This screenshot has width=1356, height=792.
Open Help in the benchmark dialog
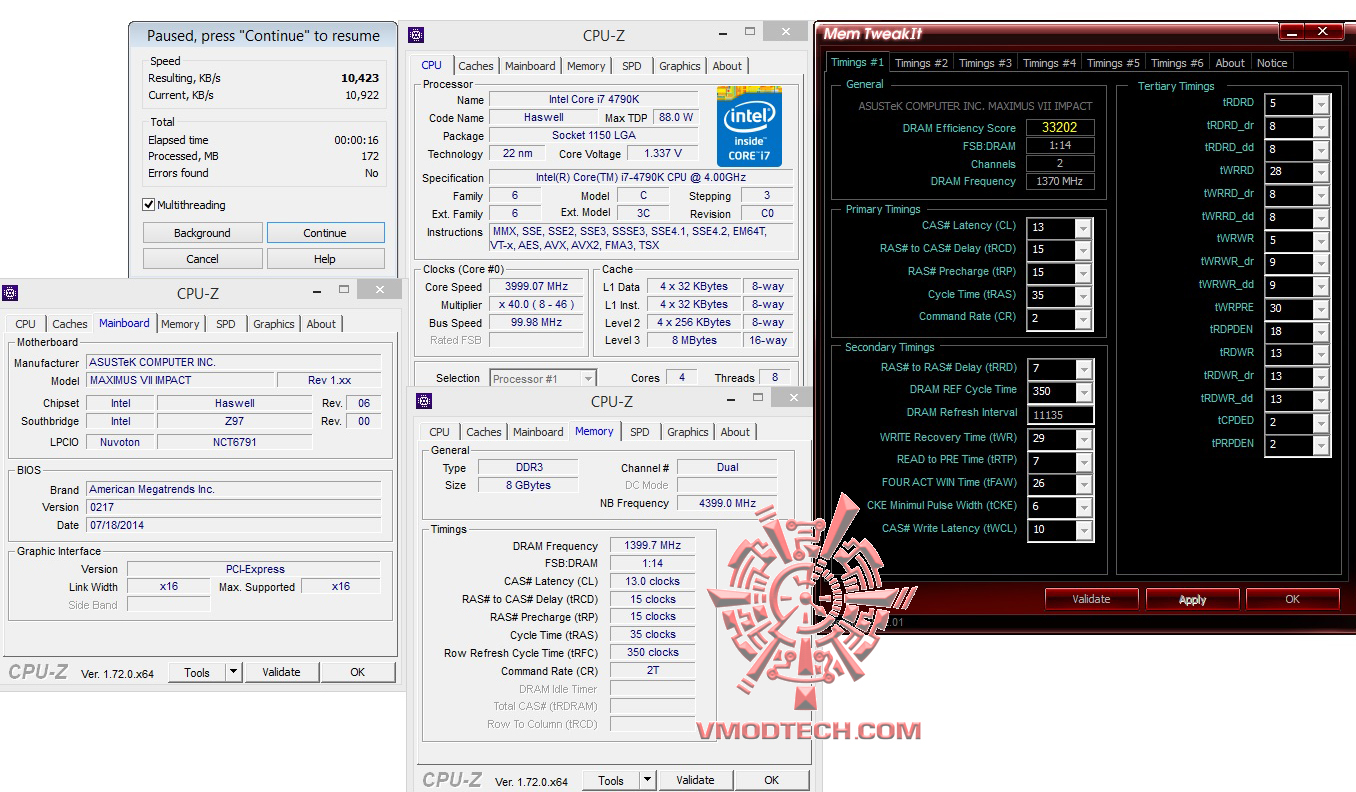point(325,259)
